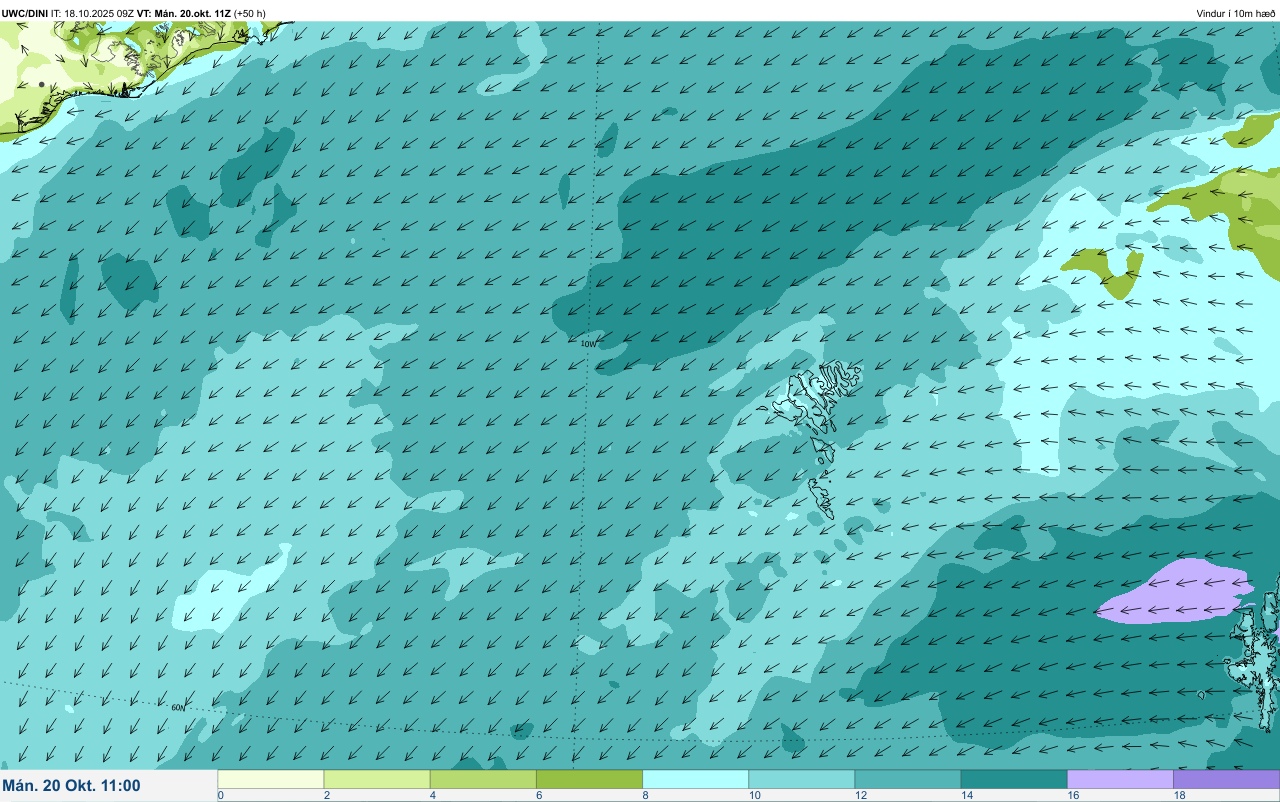Click the light green 2–4 legend swatch

tap(377, 779)
